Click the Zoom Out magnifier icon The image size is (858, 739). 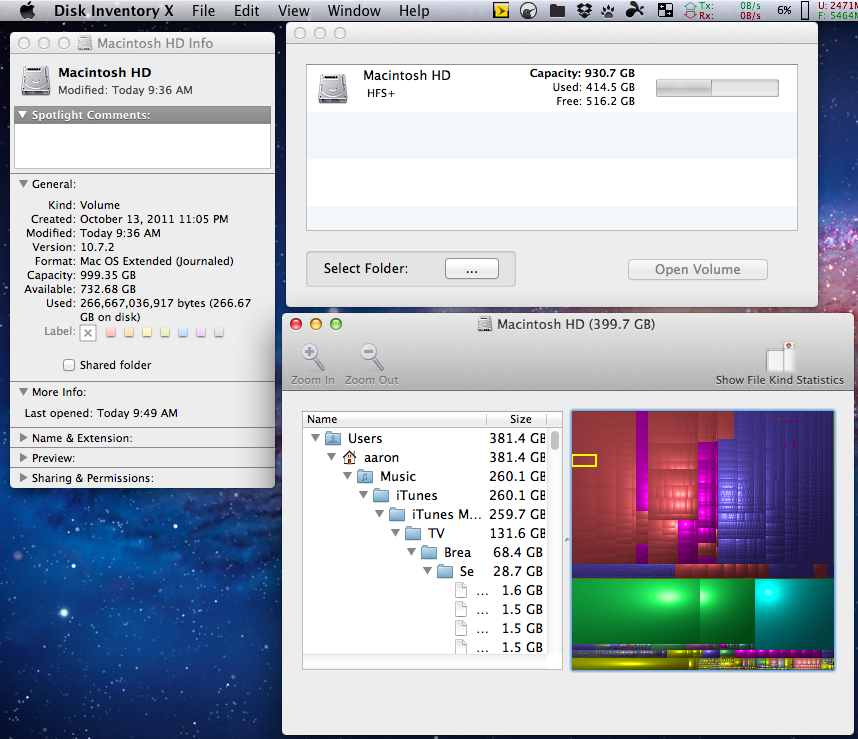372,357
